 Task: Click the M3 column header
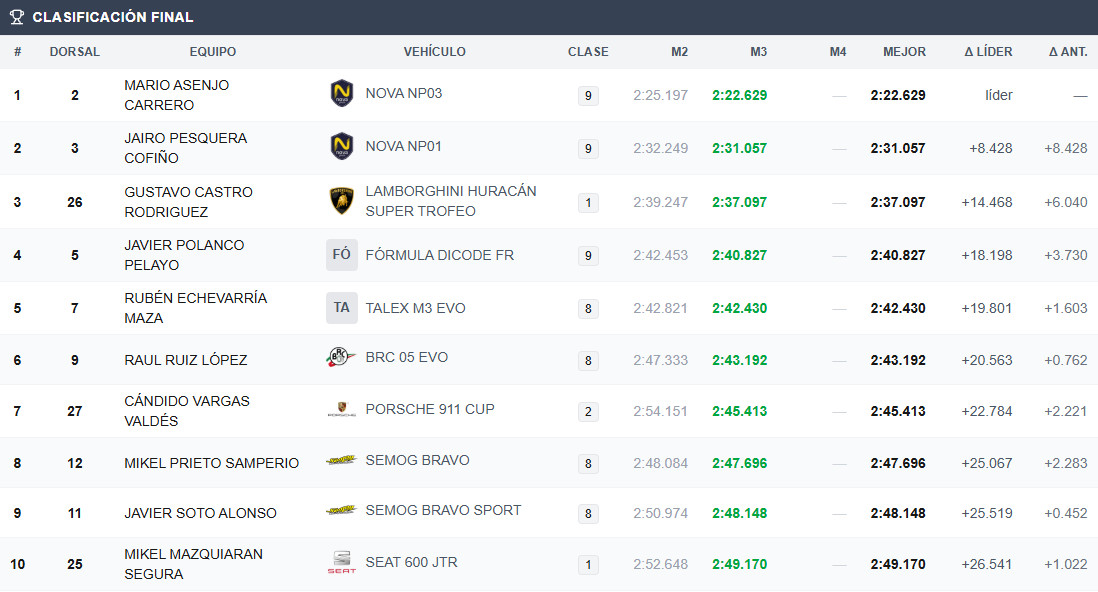coord(758,52)
